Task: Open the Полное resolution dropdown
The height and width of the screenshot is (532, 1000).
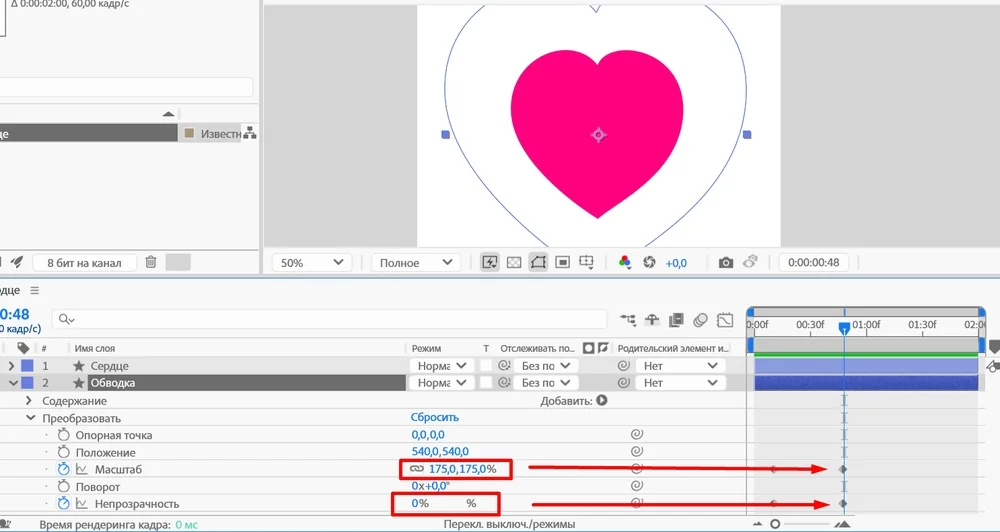Action: pos(415,263)
